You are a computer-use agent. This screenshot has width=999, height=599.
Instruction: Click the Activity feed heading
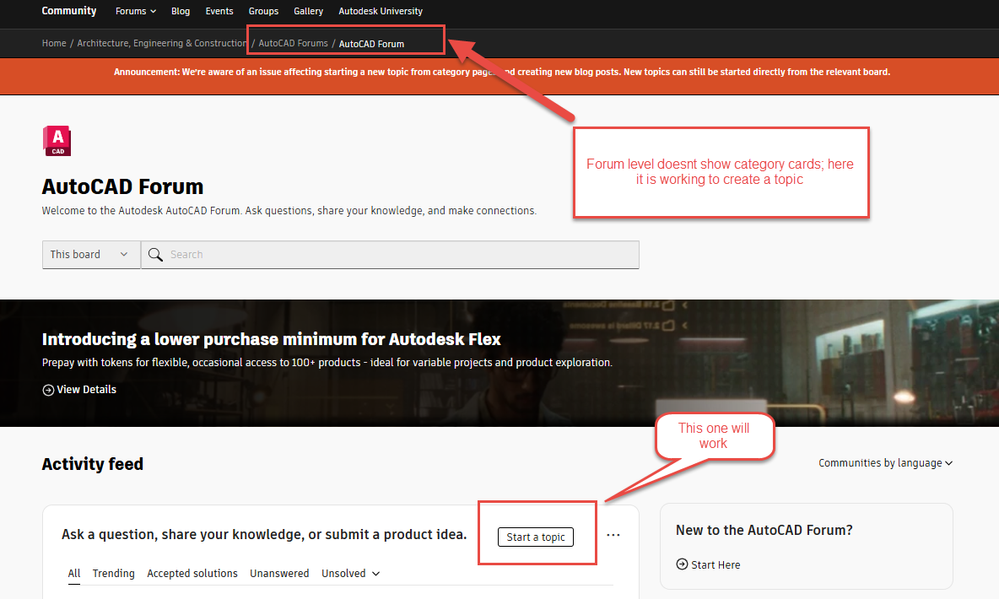click(x=92, y=464)
